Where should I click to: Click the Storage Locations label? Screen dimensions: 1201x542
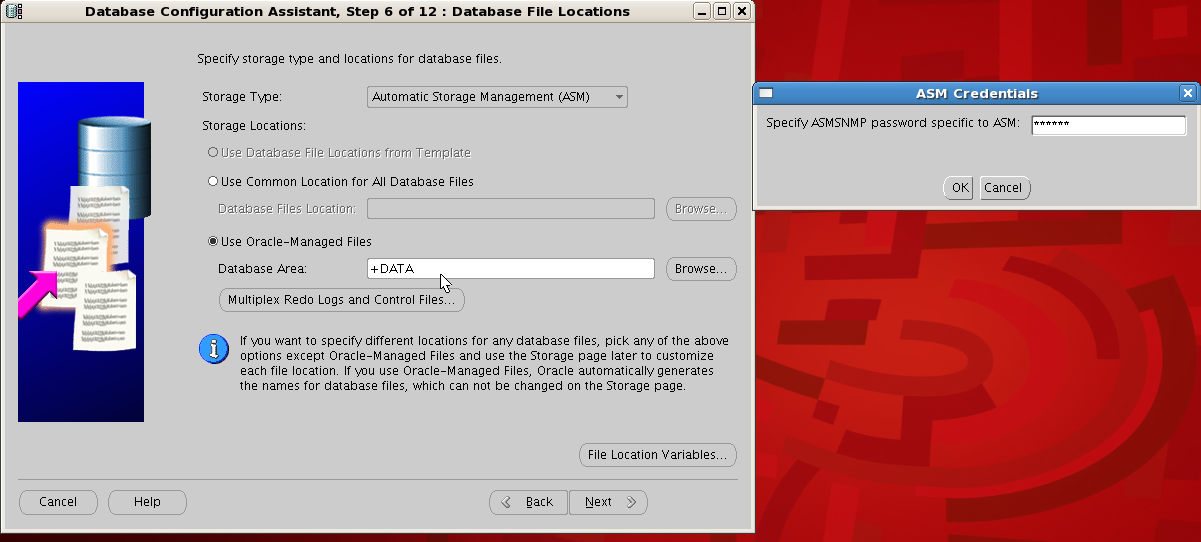point(254,126)
